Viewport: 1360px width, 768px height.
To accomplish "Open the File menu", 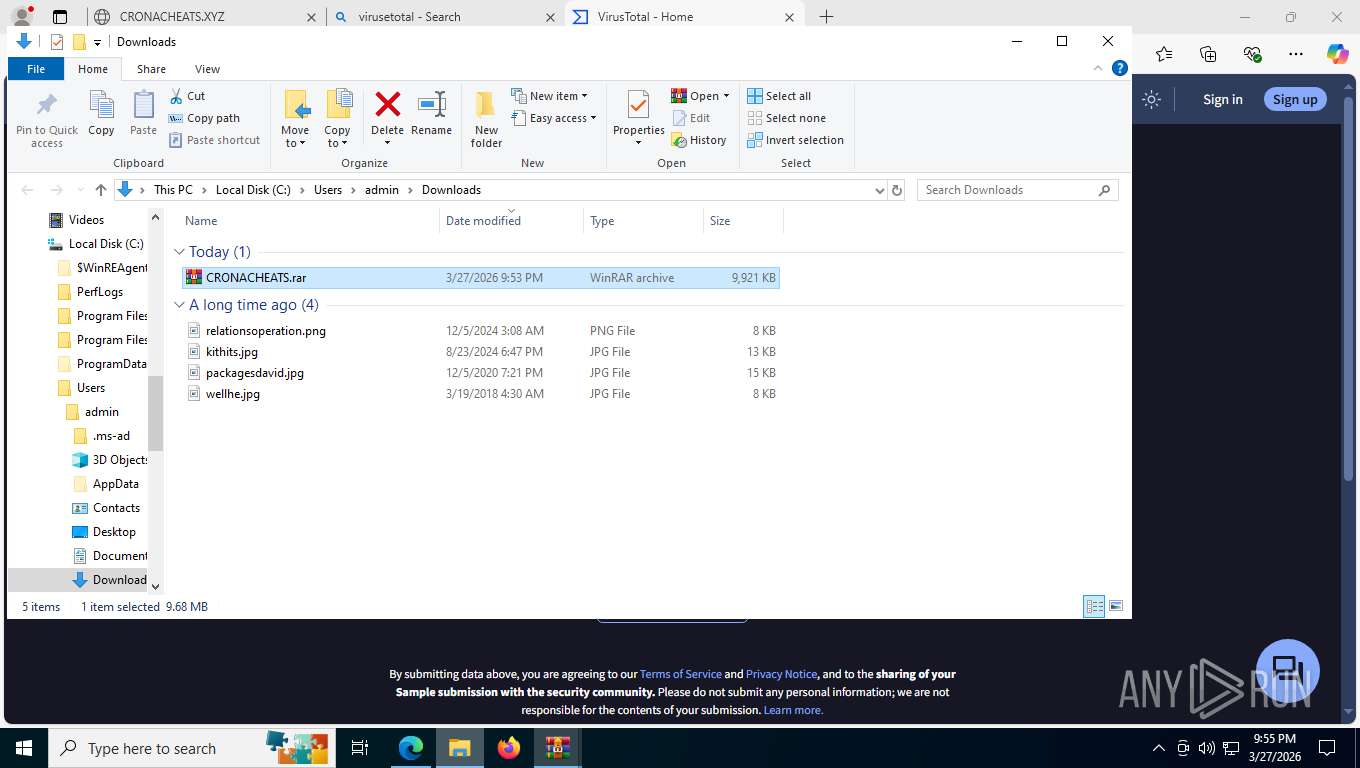I will click(x=36, y=69).
